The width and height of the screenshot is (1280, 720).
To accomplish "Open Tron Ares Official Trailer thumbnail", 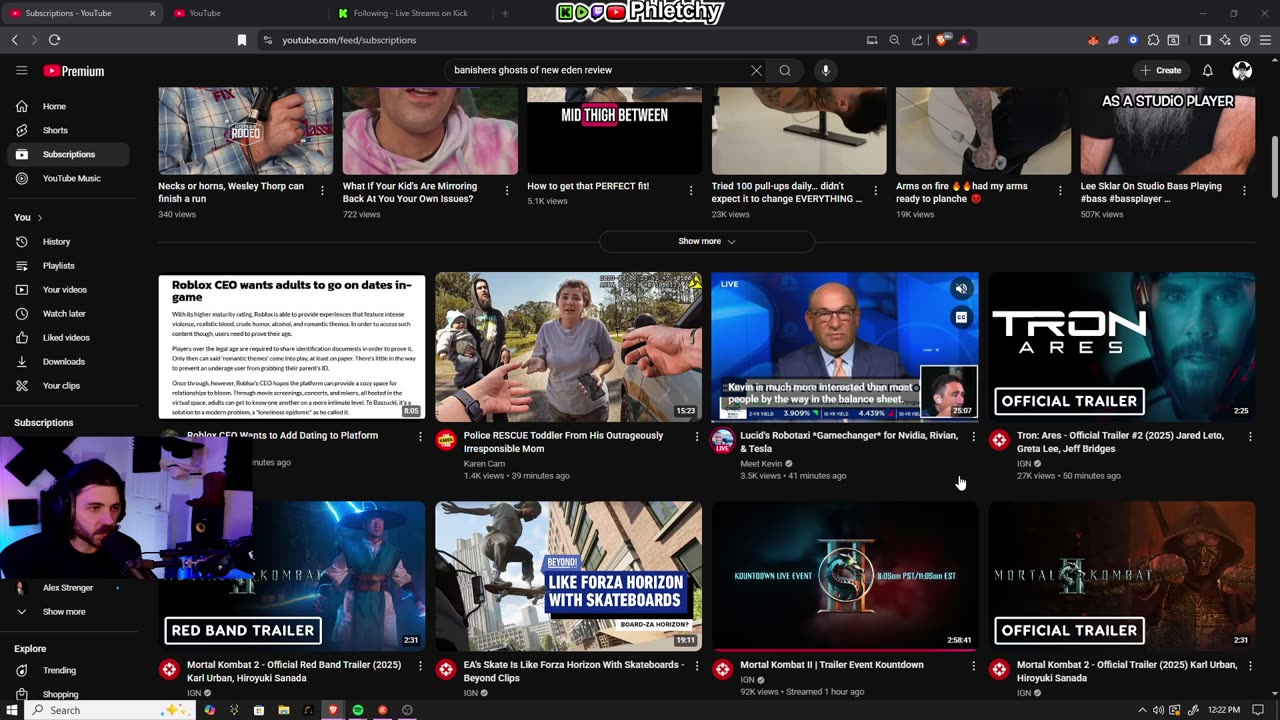I will point(1122,347).
